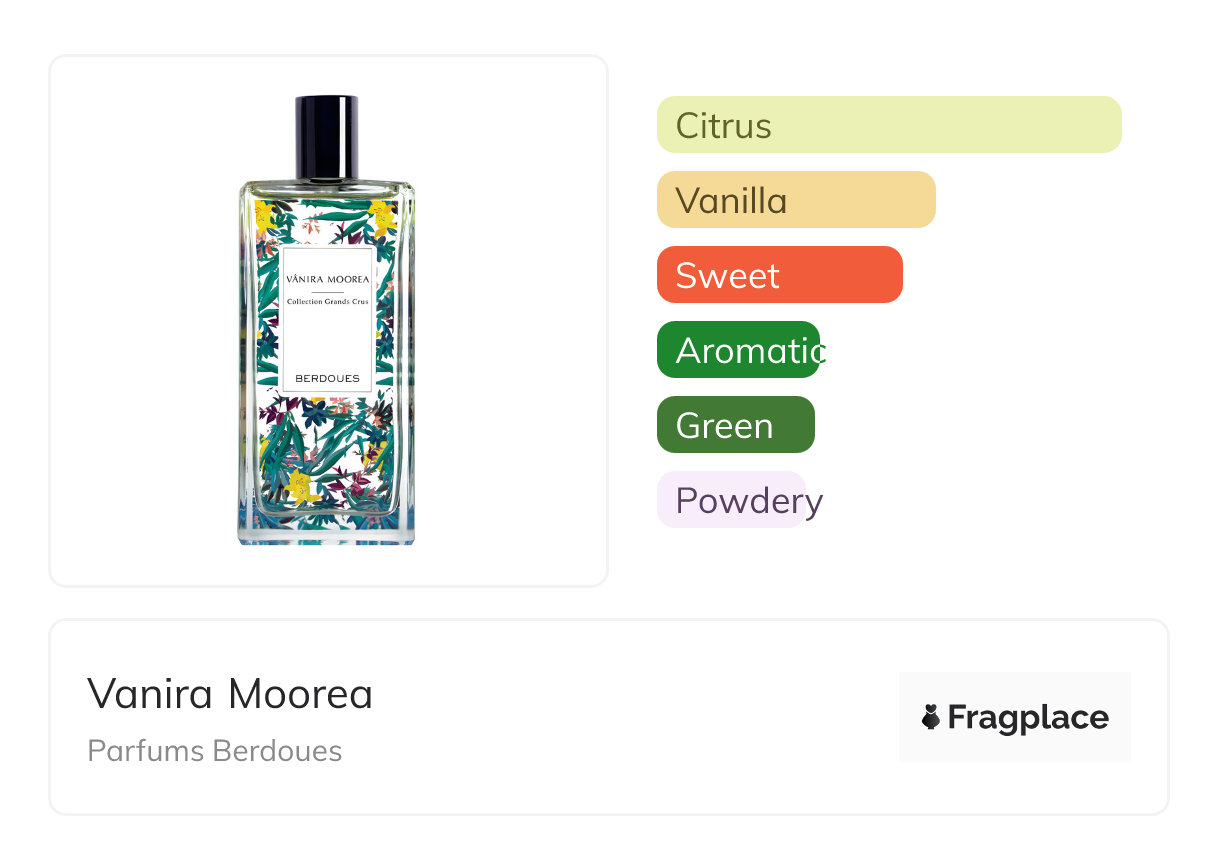Click the Aromatic accord bar

coord(738,350)
